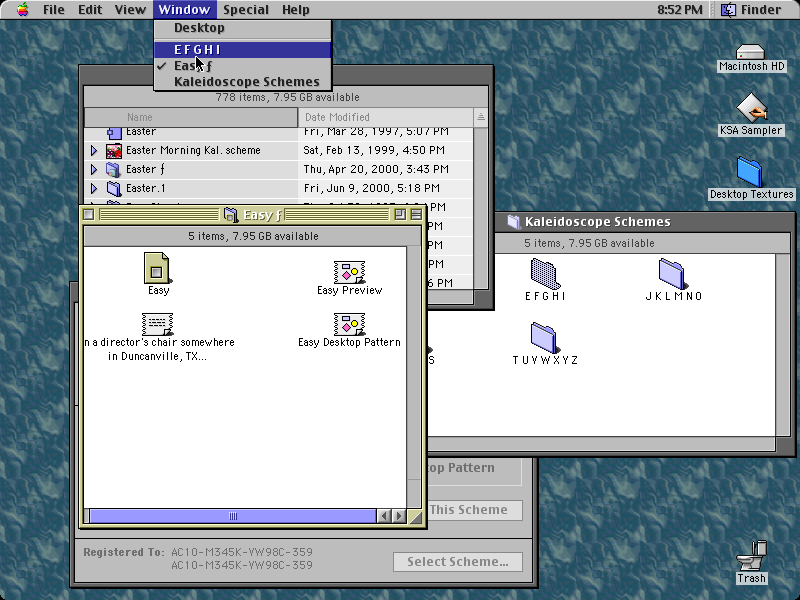Click Kaleidoscope Schemes 5 items status text
Viewport: 800px width, 600px height.
[x=589, y=243]
